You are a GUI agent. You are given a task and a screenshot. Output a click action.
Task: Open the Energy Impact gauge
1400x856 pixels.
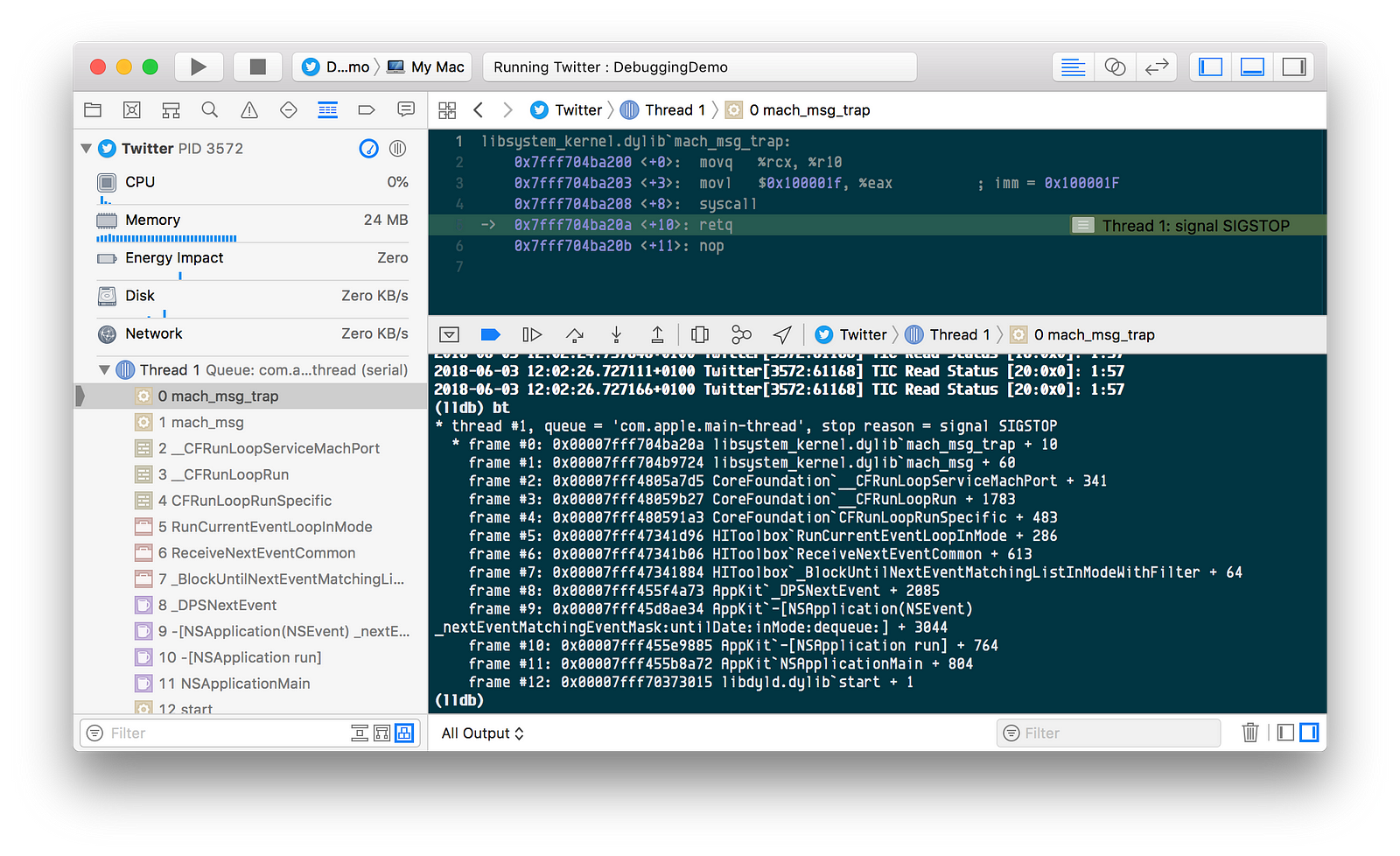(252, 262)
